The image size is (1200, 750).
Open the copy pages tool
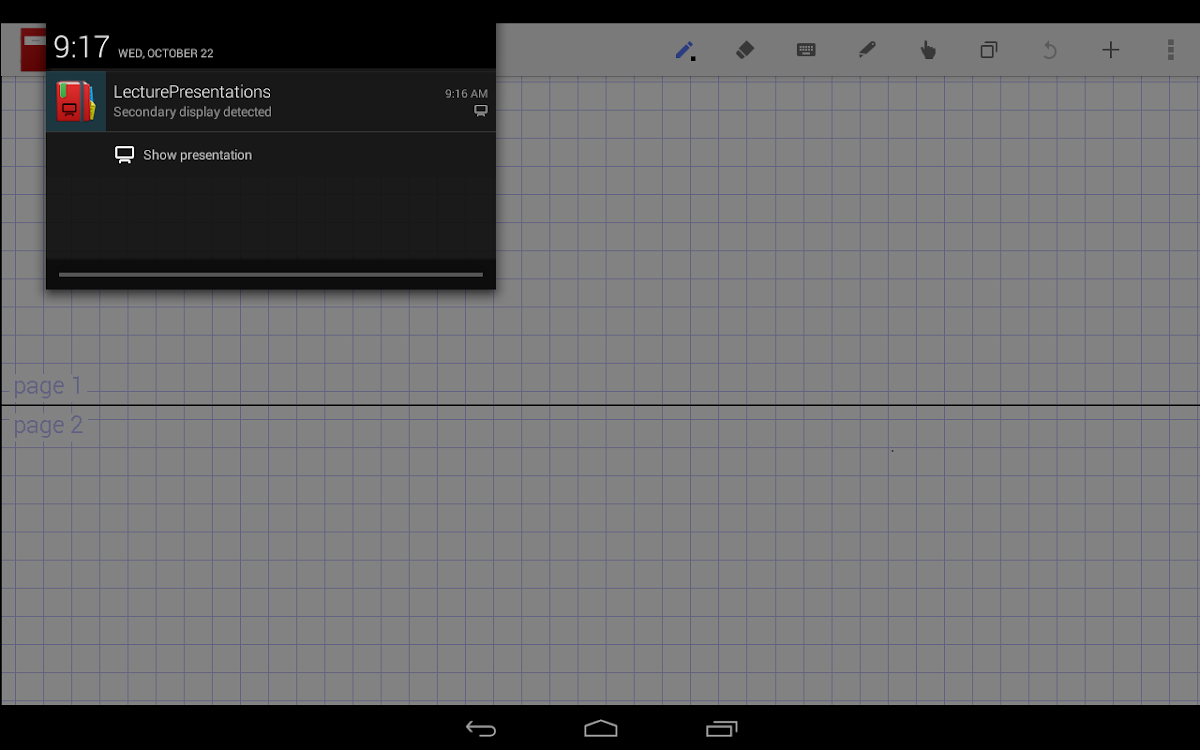point(989,50)
